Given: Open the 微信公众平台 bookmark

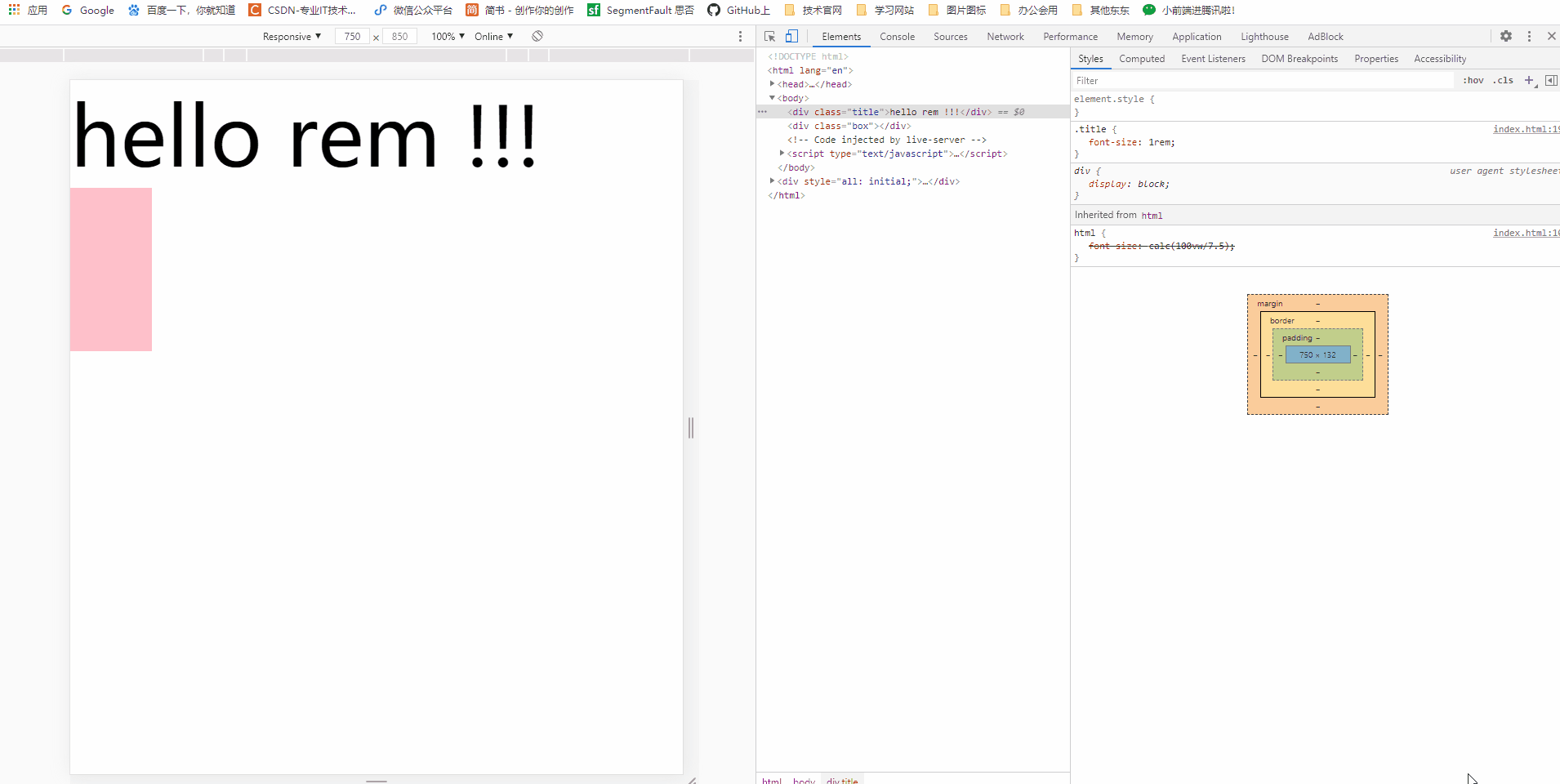Looking at the screenshot, I should [413, 10].
